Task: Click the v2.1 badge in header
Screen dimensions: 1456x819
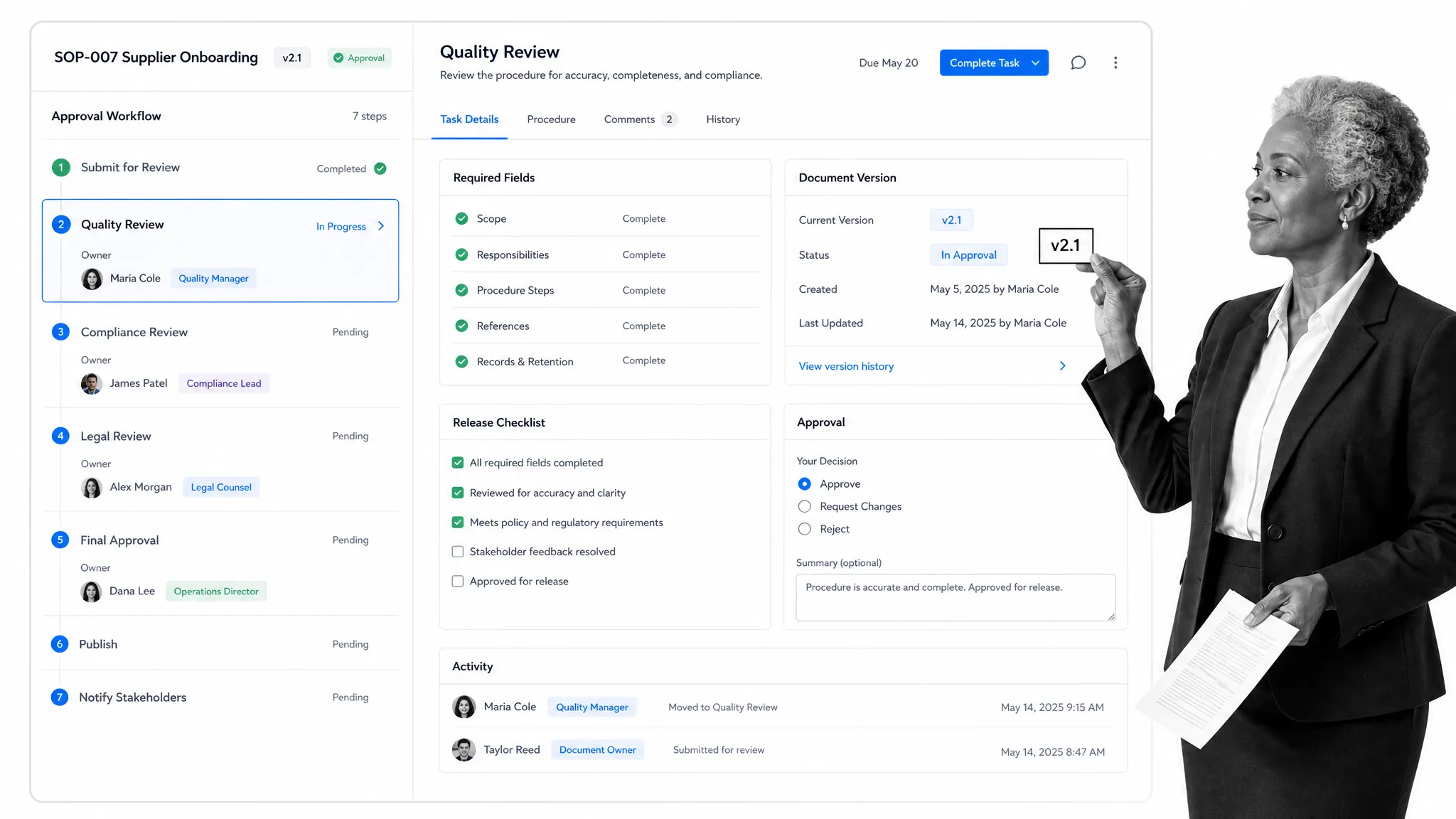Action: tap(292, 58)
